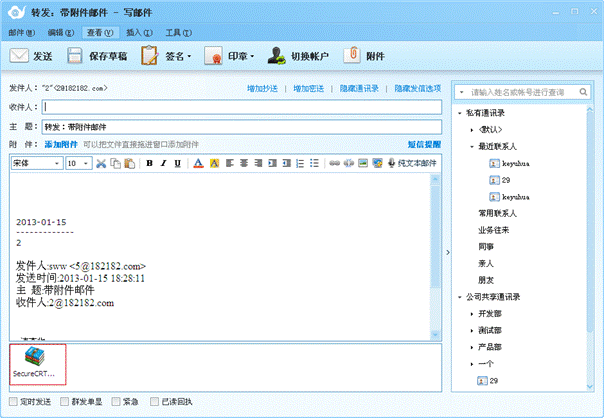Open the 宋体 font family dropdown
The width and height of the screenshot is (604, 418).
tap(36, 163)
